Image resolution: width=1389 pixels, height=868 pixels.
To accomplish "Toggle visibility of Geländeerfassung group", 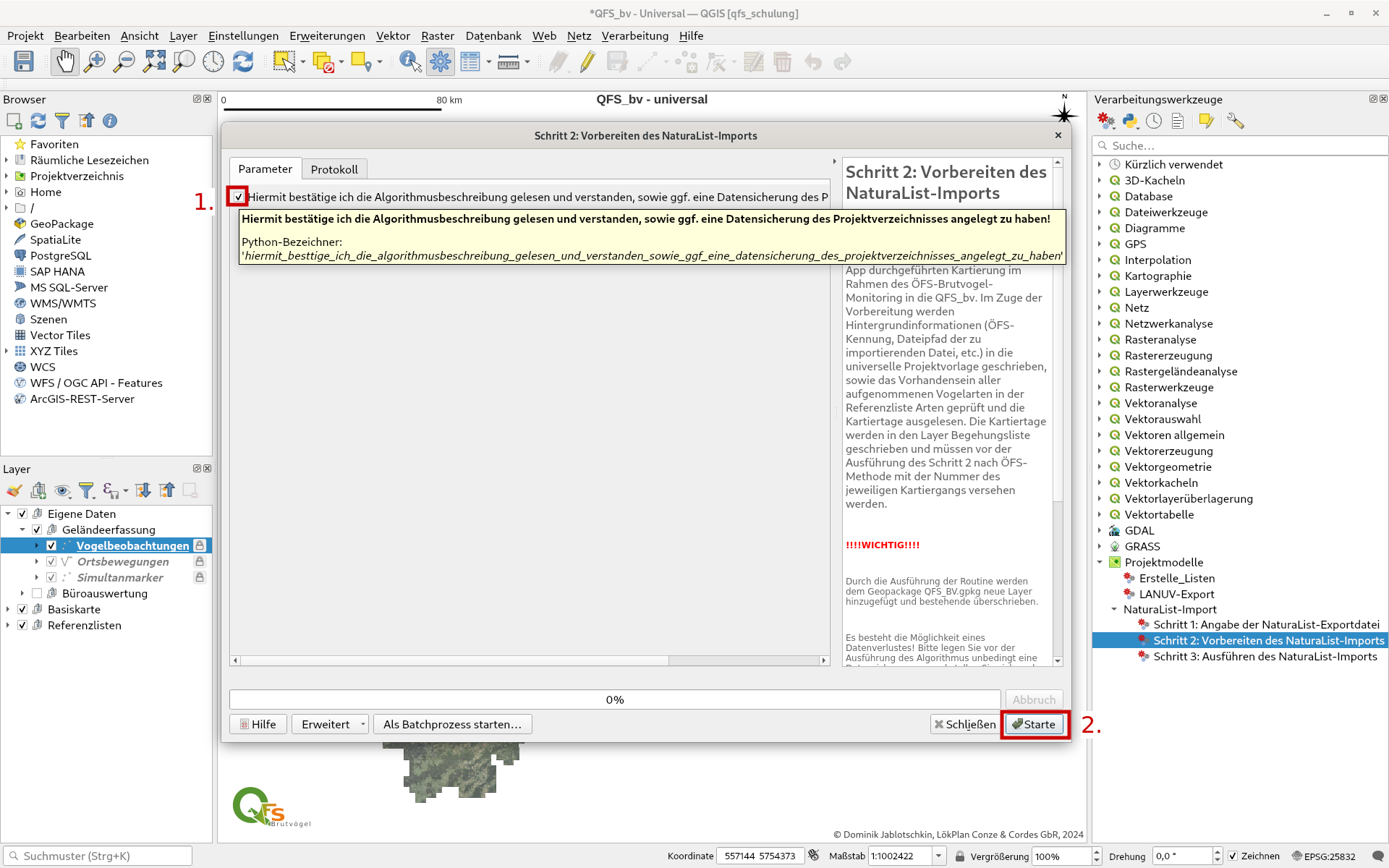I will click(x=37, y=529).
